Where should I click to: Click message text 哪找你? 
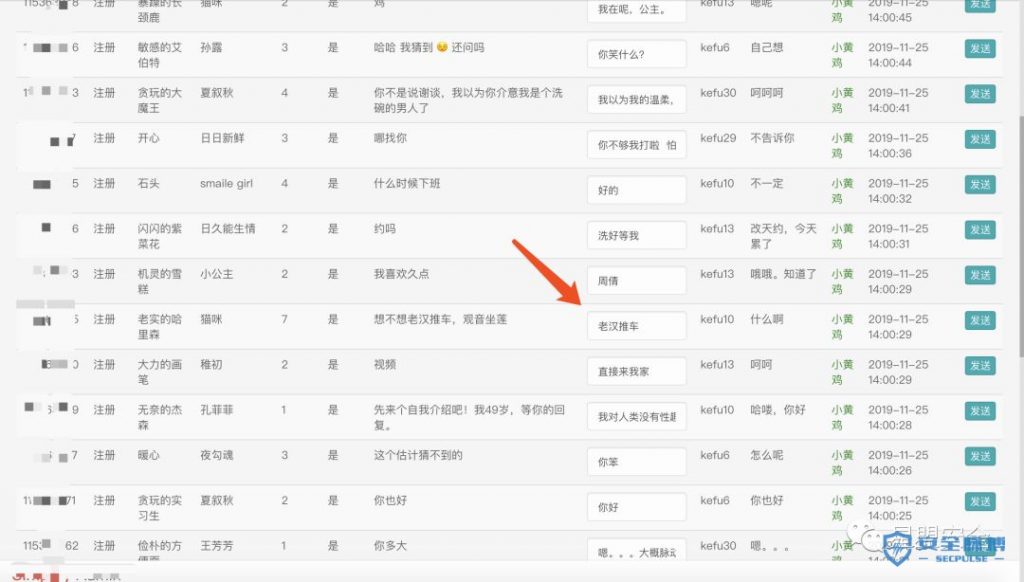(390, 138)
